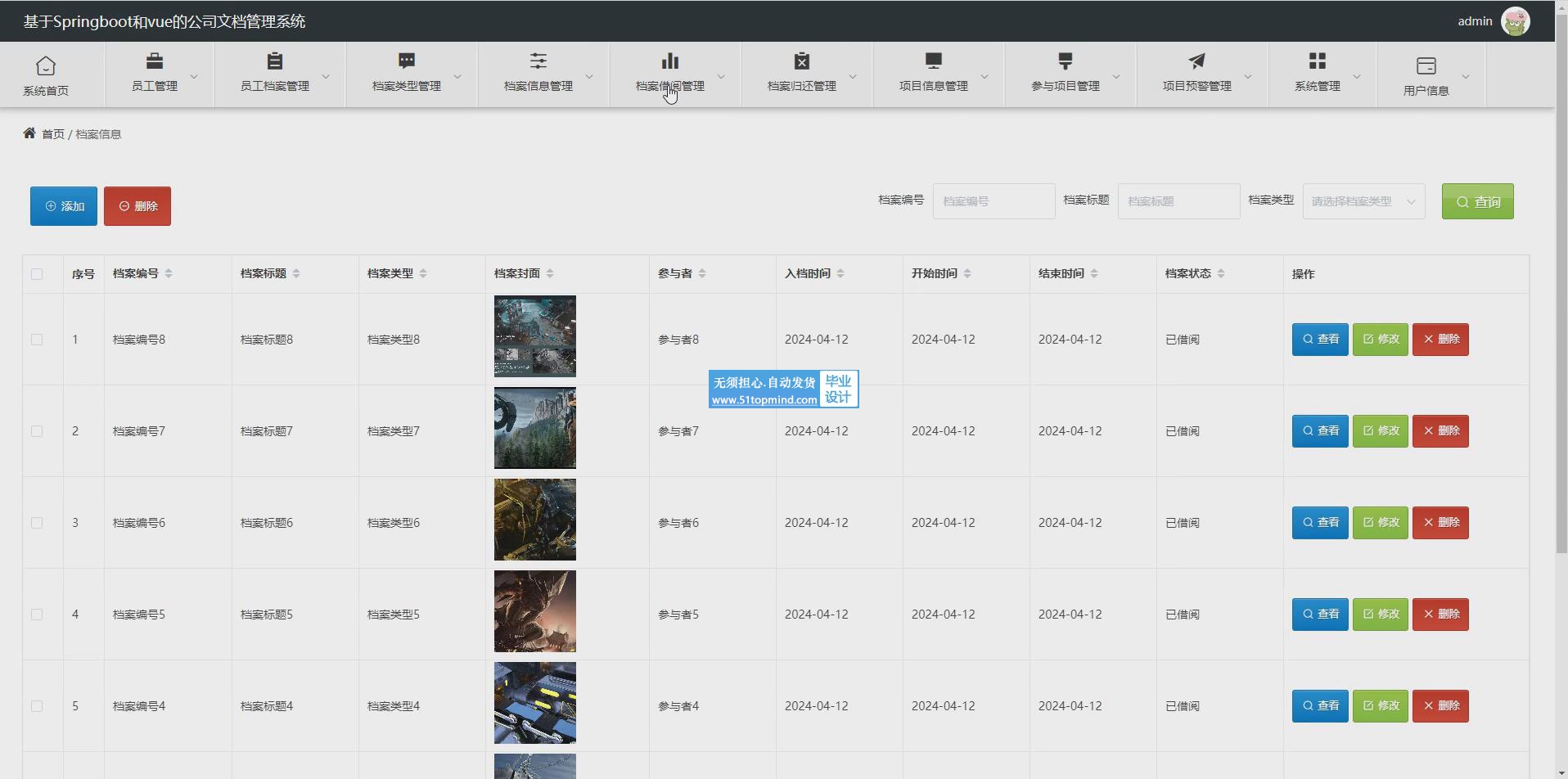Click the breadcrumb home icon
The height and width of the screenshot is (779, 1568).
click(29, 133)
